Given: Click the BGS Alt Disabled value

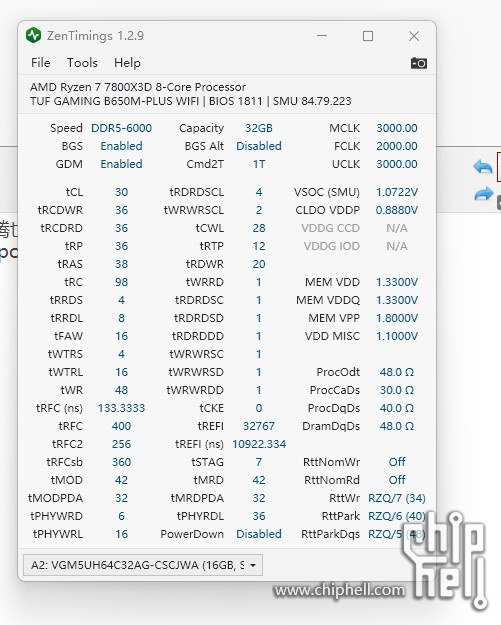Looking at the screenshot, I should [x=259, y=146].
